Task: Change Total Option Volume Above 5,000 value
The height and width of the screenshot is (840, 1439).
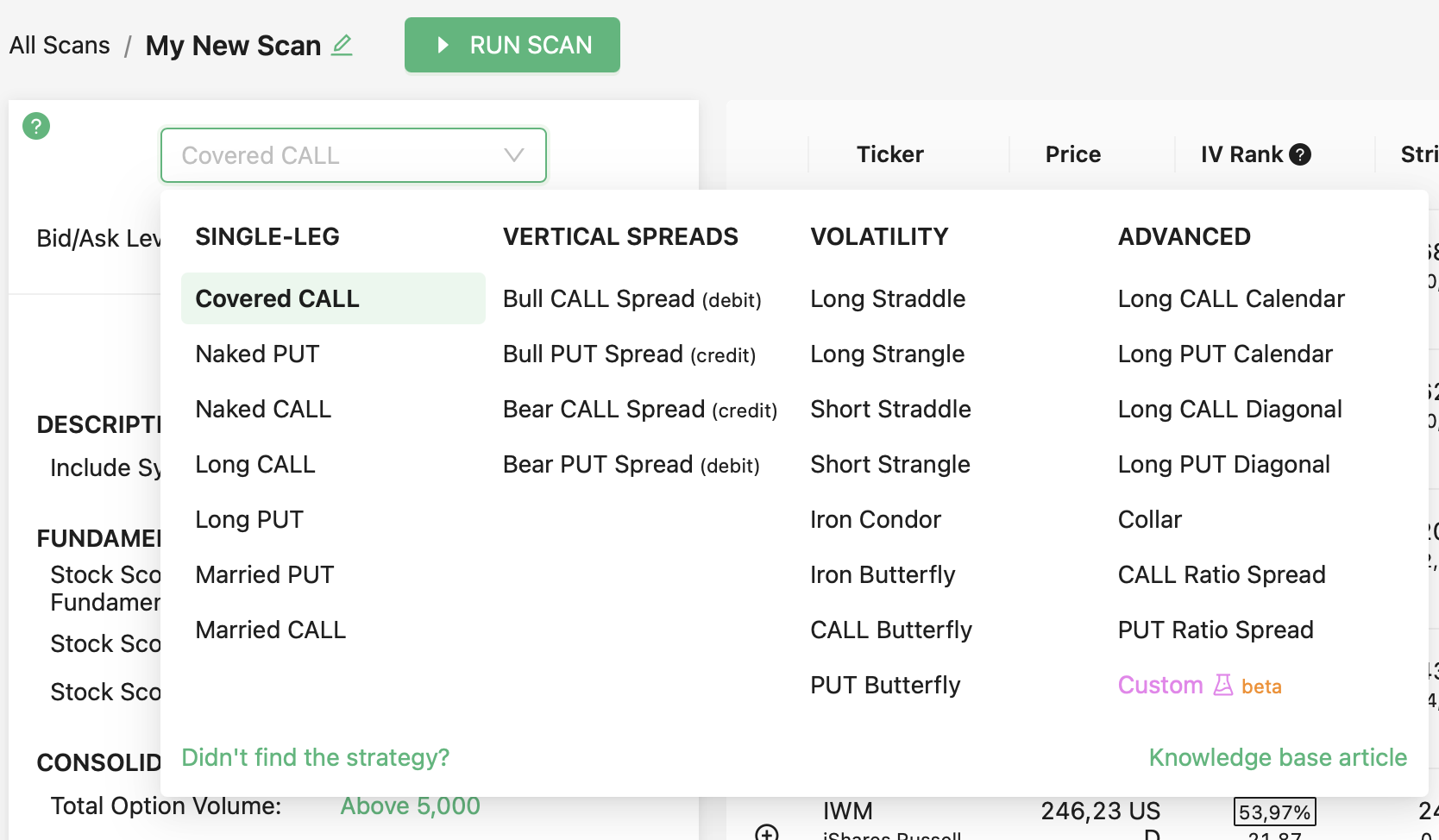Action: point(410,806)
